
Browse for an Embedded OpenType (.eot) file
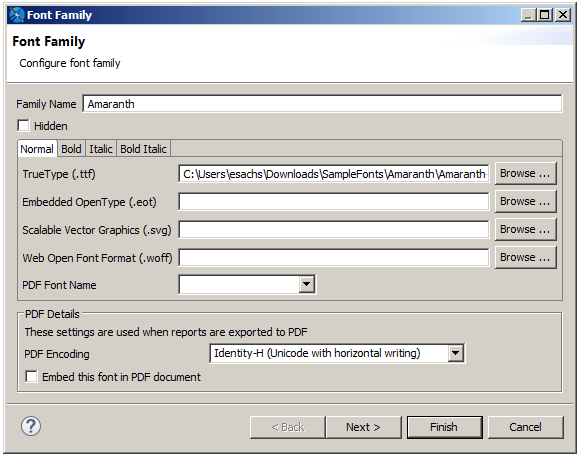(x=525, y=201)
